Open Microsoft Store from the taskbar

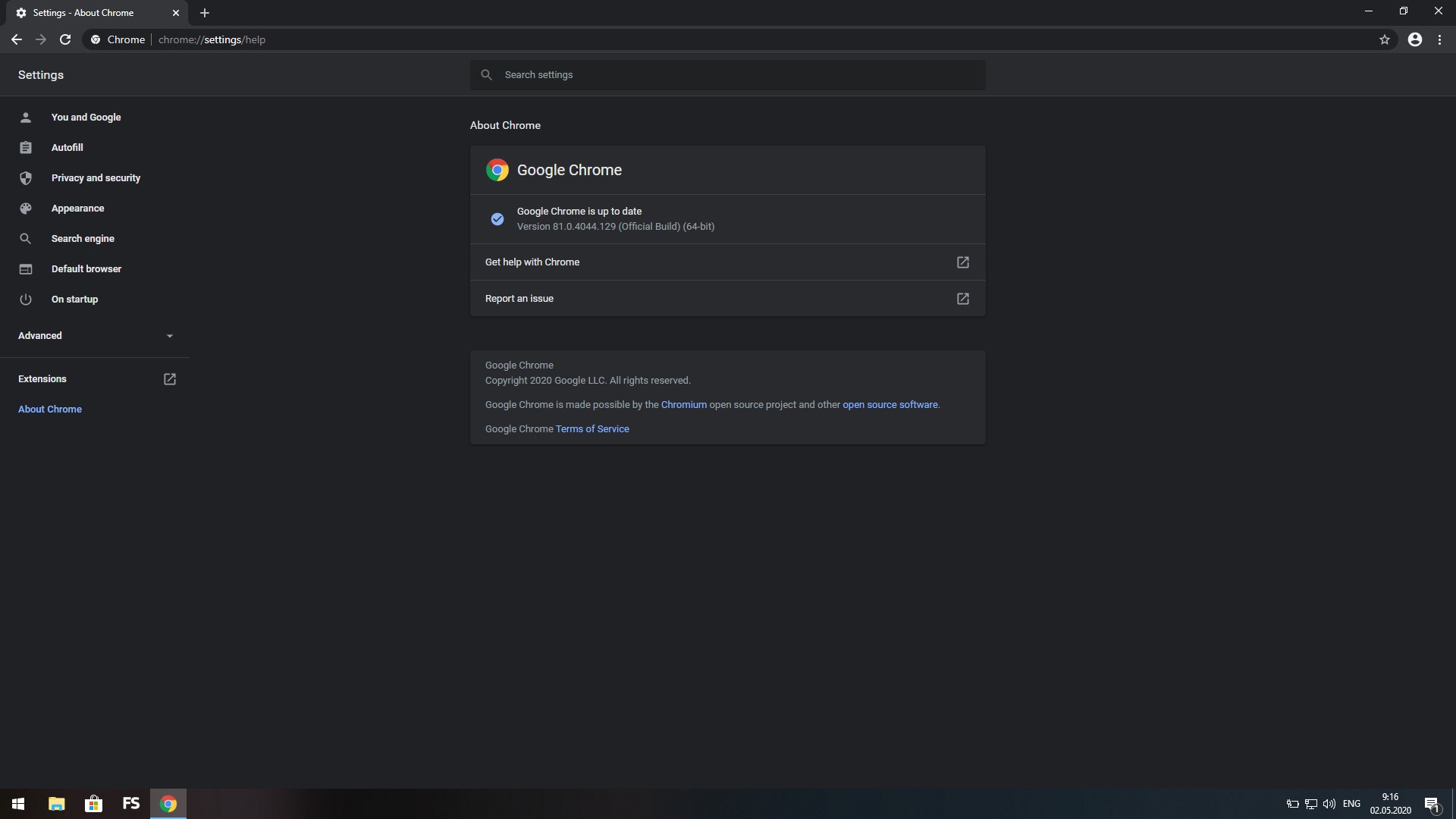93,804
